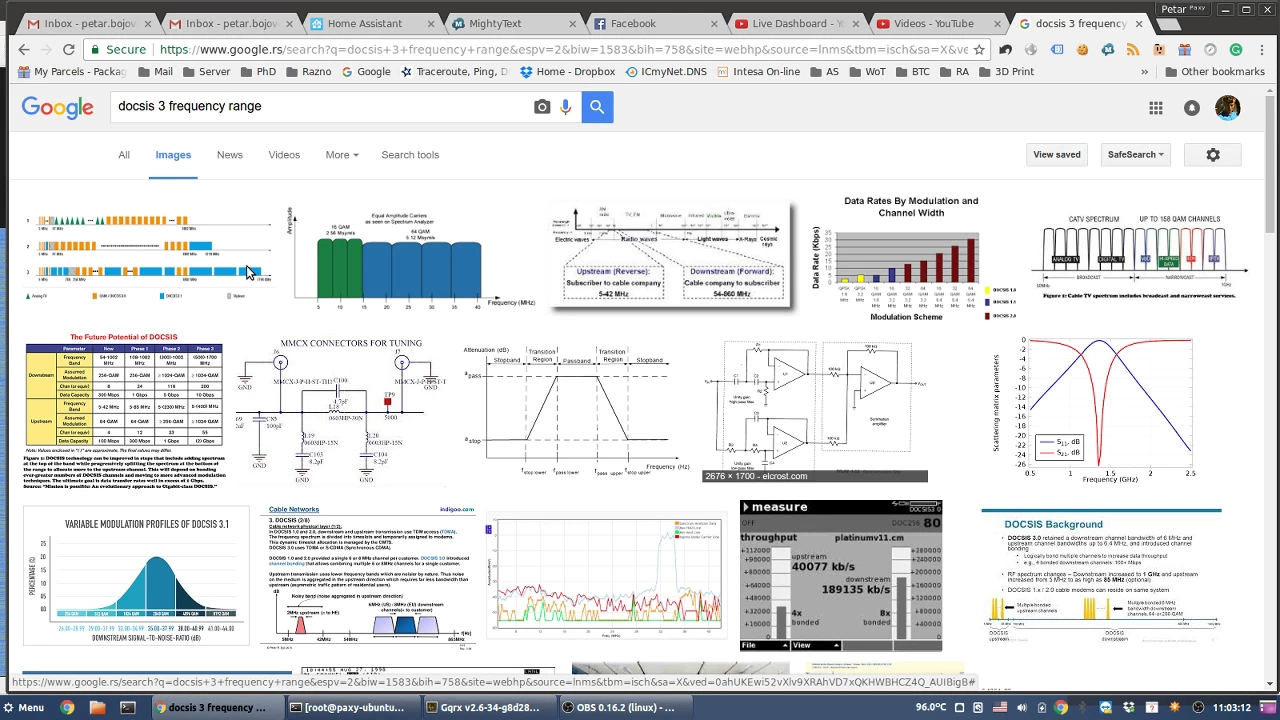Open the Grammarly extension icon
This screenshot has width=1280, height=720.
coord(1236,49)
